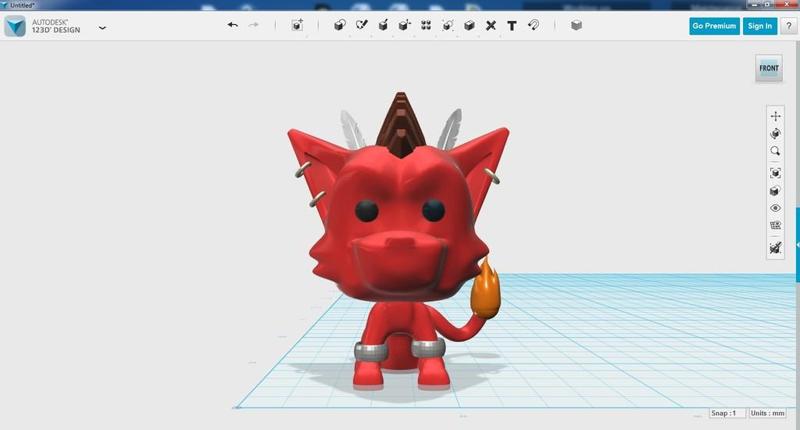Viewport: 800px width, 430px height.
Task: Select the Snap magnet tool
Action: pos(534,25)
